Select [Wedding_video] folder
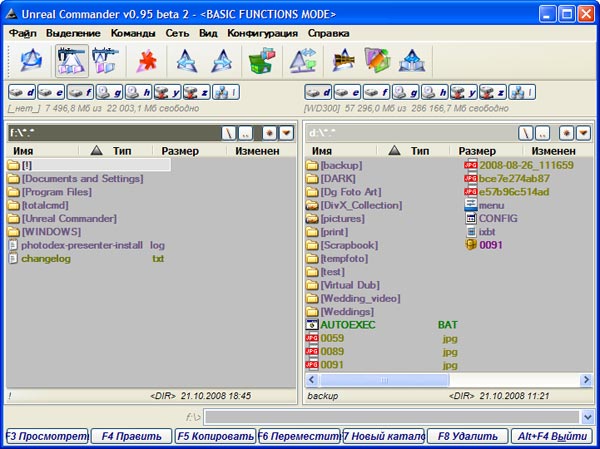Screen dimensions: 600x449 click(x=353, y=299)
